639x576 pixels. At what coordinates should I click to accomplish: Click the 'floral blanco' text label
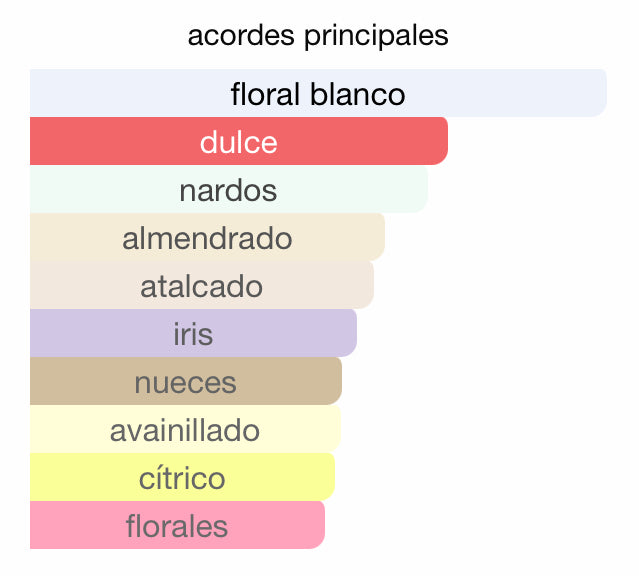[x=318, y=94]
